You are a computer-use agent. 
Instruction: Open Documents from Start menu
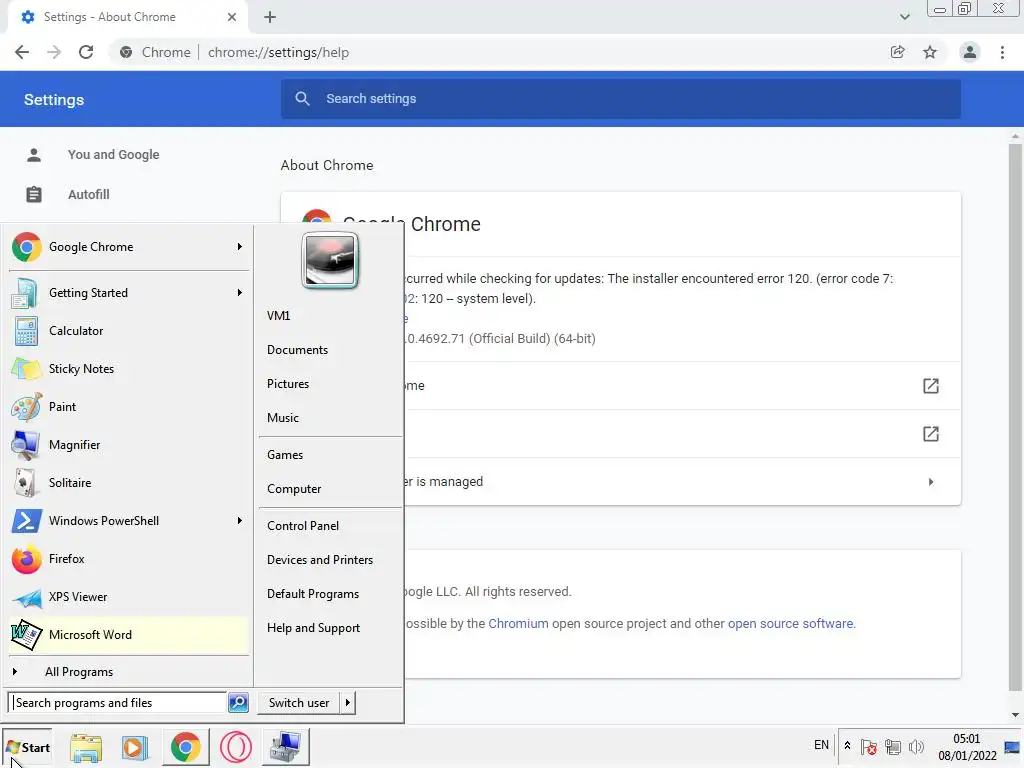pyautogui.click(x=297, y=350)
